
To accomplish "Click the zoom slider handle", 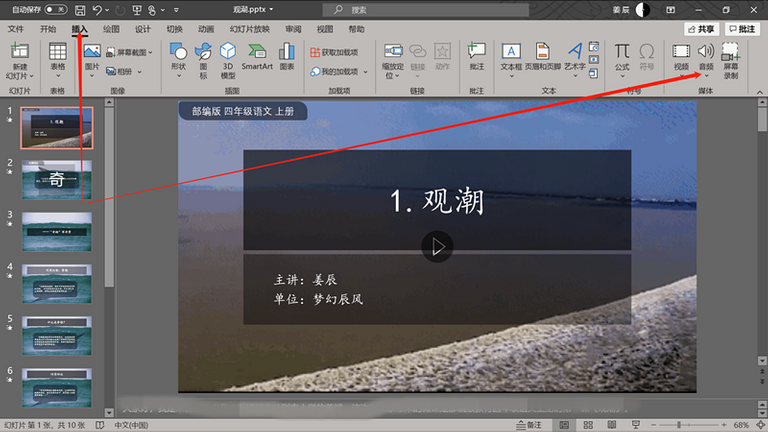I will [679, 425].
